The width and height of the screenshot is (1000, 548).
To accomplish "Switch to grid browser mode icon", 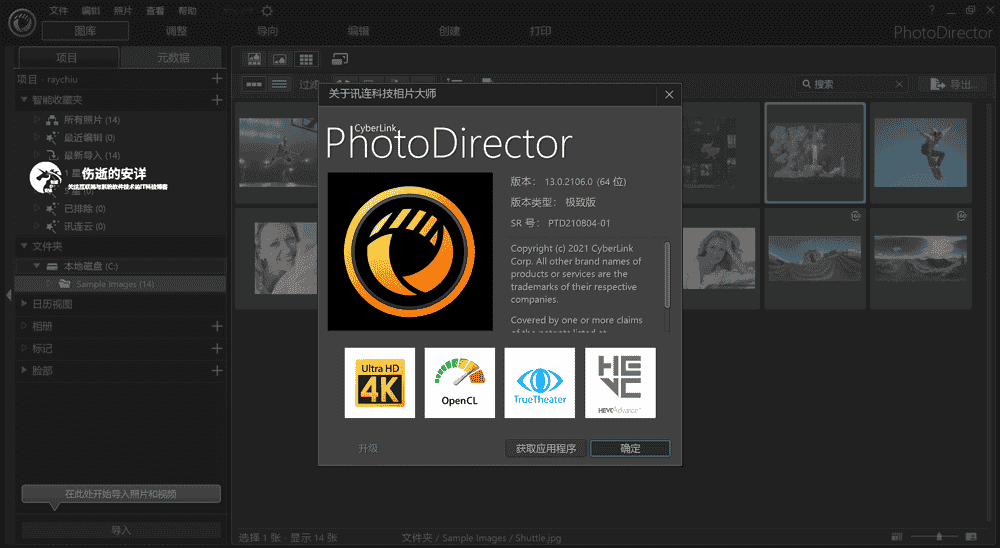I will [306, 59].
